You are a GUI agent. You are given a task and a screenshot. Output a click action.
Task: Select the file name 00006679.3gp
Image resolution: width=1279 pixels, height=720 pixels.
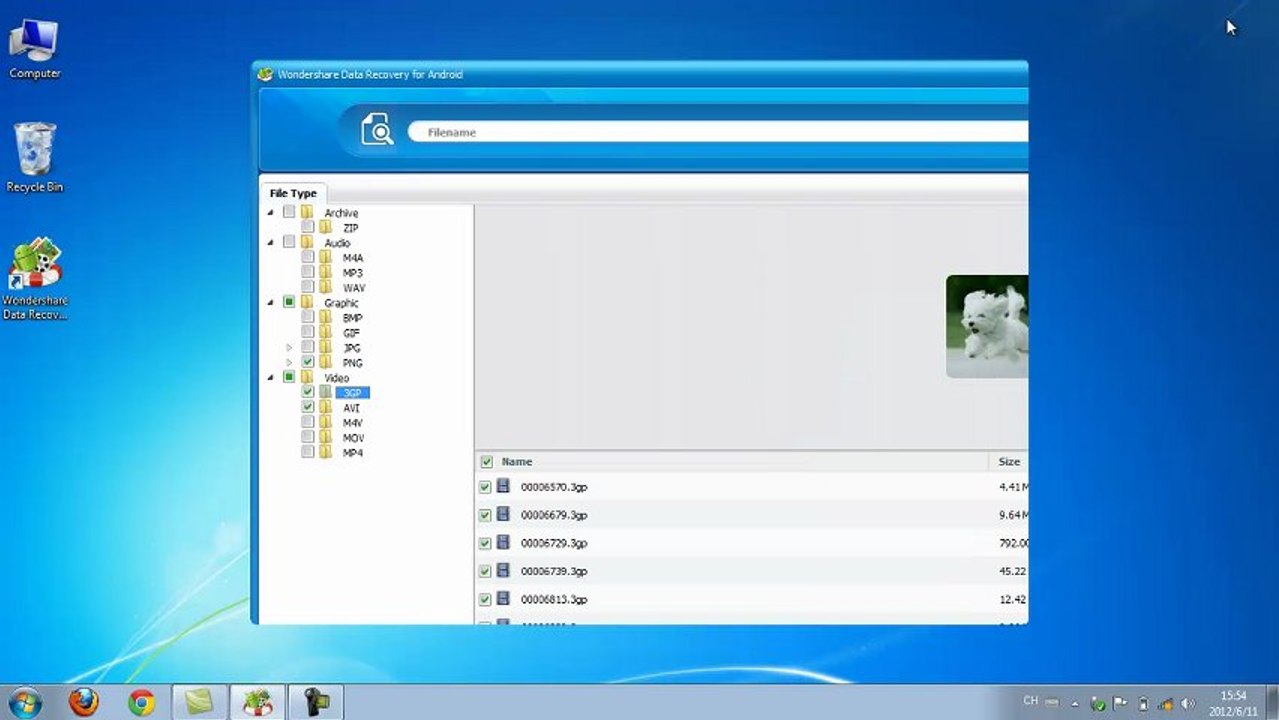[554, 515]
